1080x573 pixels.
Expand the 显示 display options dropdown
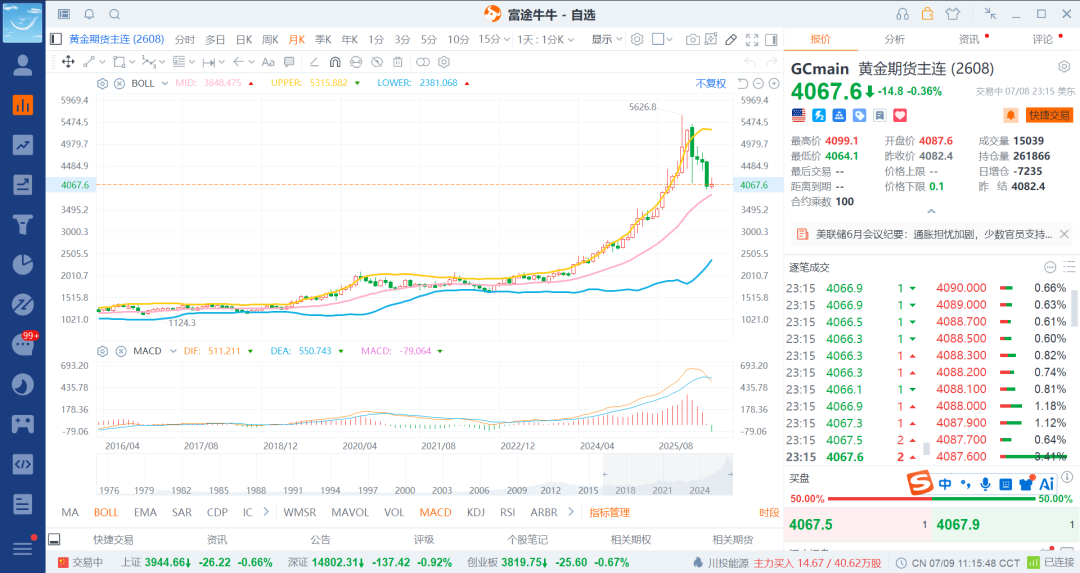tap(607, 40)
